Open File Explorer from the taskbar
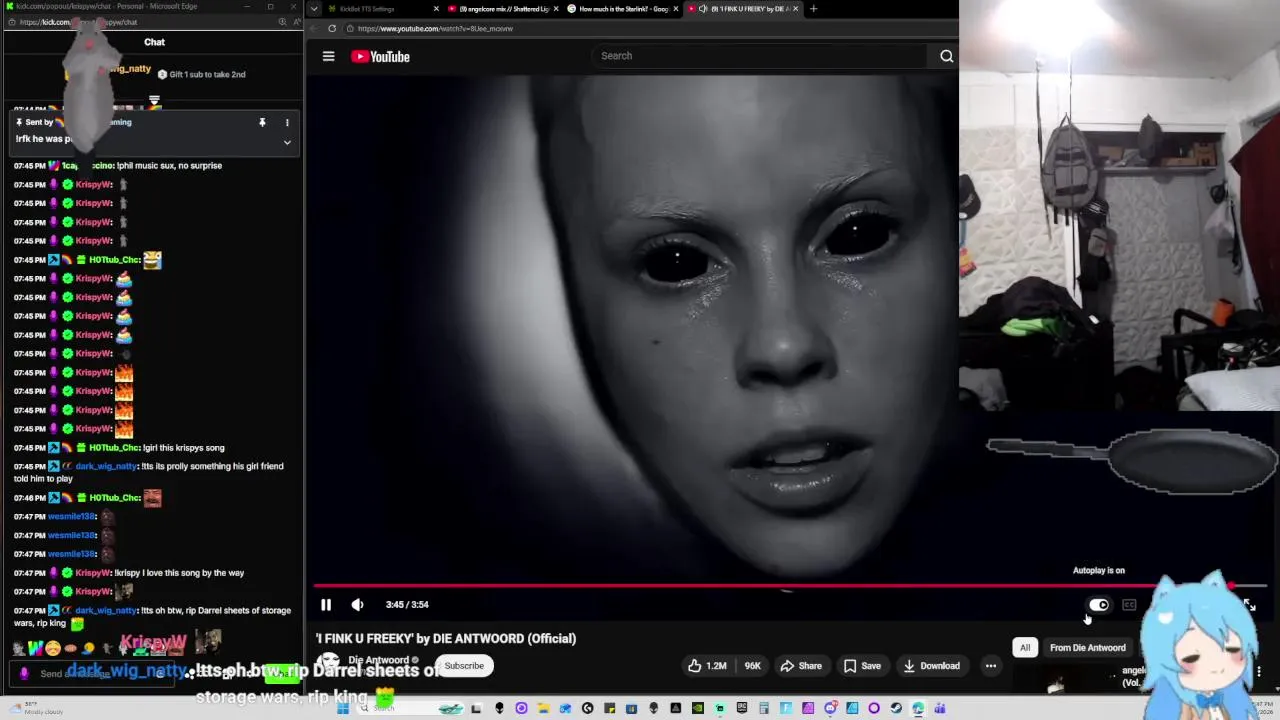This screenshot has width=1280, height=720. tap(543, 708)
